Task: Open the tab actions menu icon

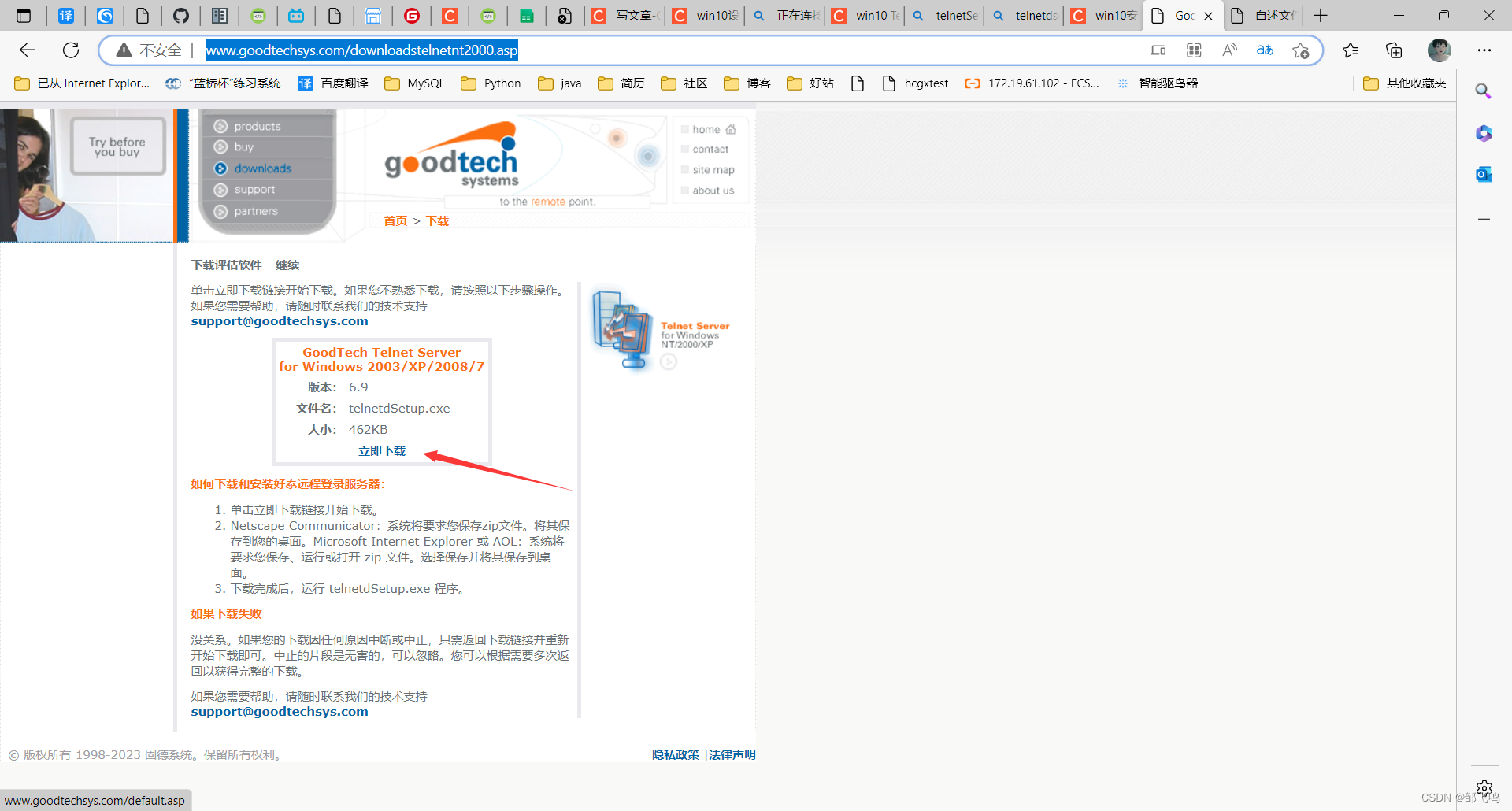Action: point(24,16)
